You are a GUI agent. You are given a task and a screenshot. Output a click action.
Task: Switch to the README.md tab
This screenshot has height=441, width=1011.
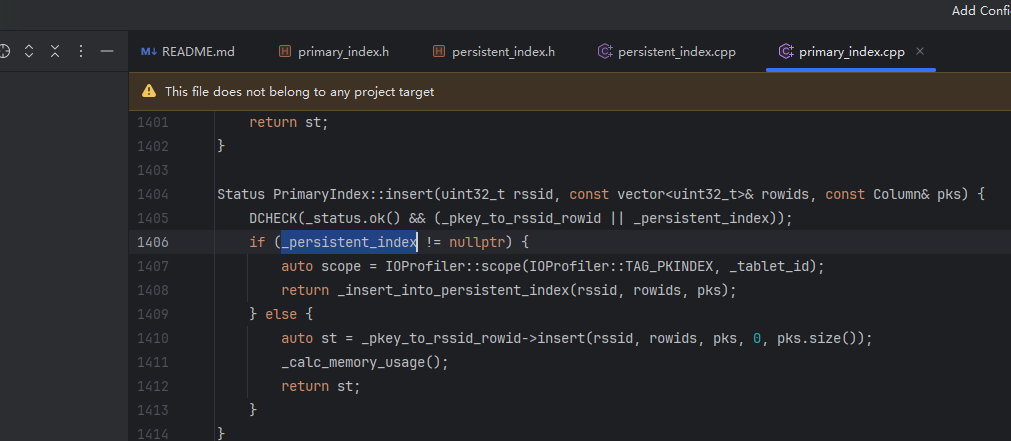pyautogui.click(x=198, y=51)
